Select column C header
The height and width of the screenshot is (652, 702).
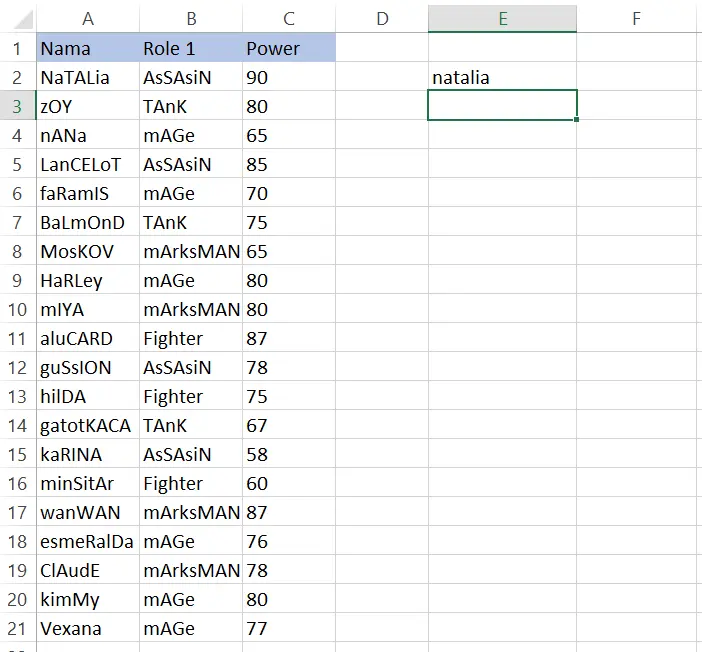tap(289, 19)
